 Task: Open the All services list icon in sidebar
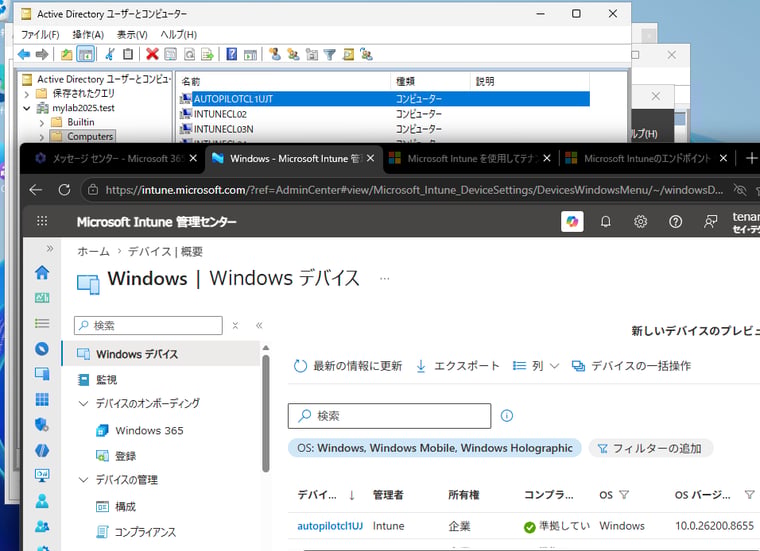(42, 323)
